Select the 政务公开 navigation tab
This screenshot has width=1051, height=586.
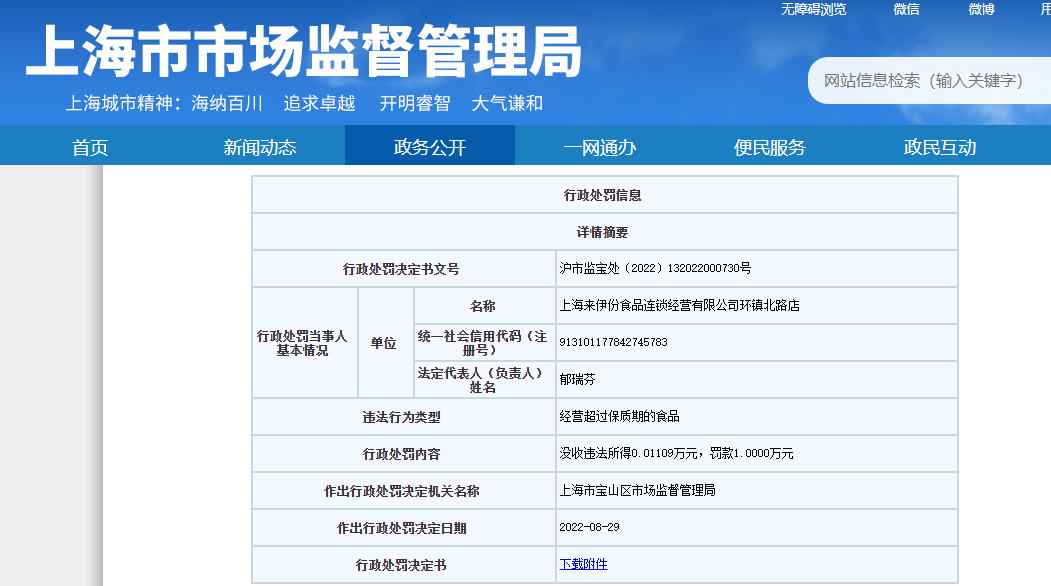click(x=430, y=147)
